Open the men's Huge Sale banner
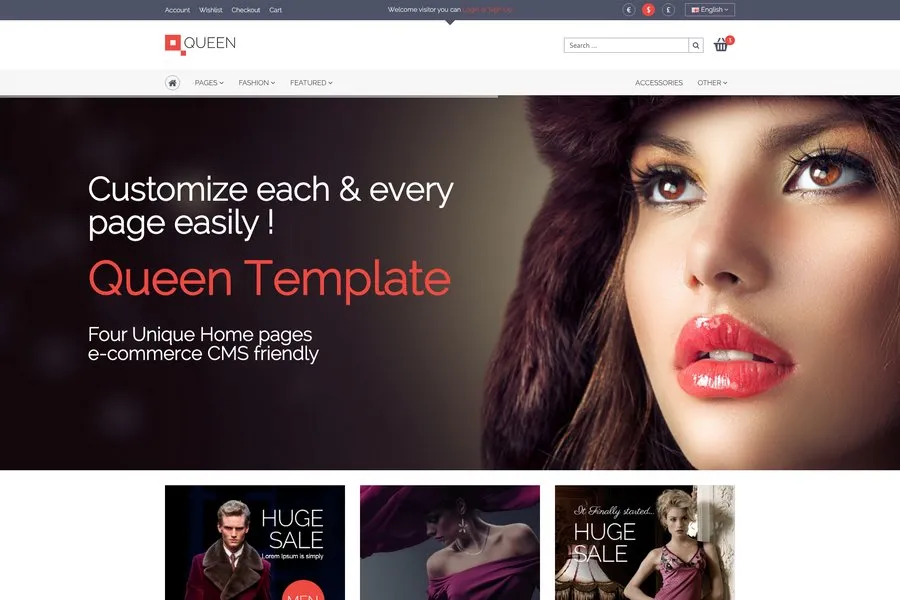Screen dimensions: 900x600 point(255,542)
